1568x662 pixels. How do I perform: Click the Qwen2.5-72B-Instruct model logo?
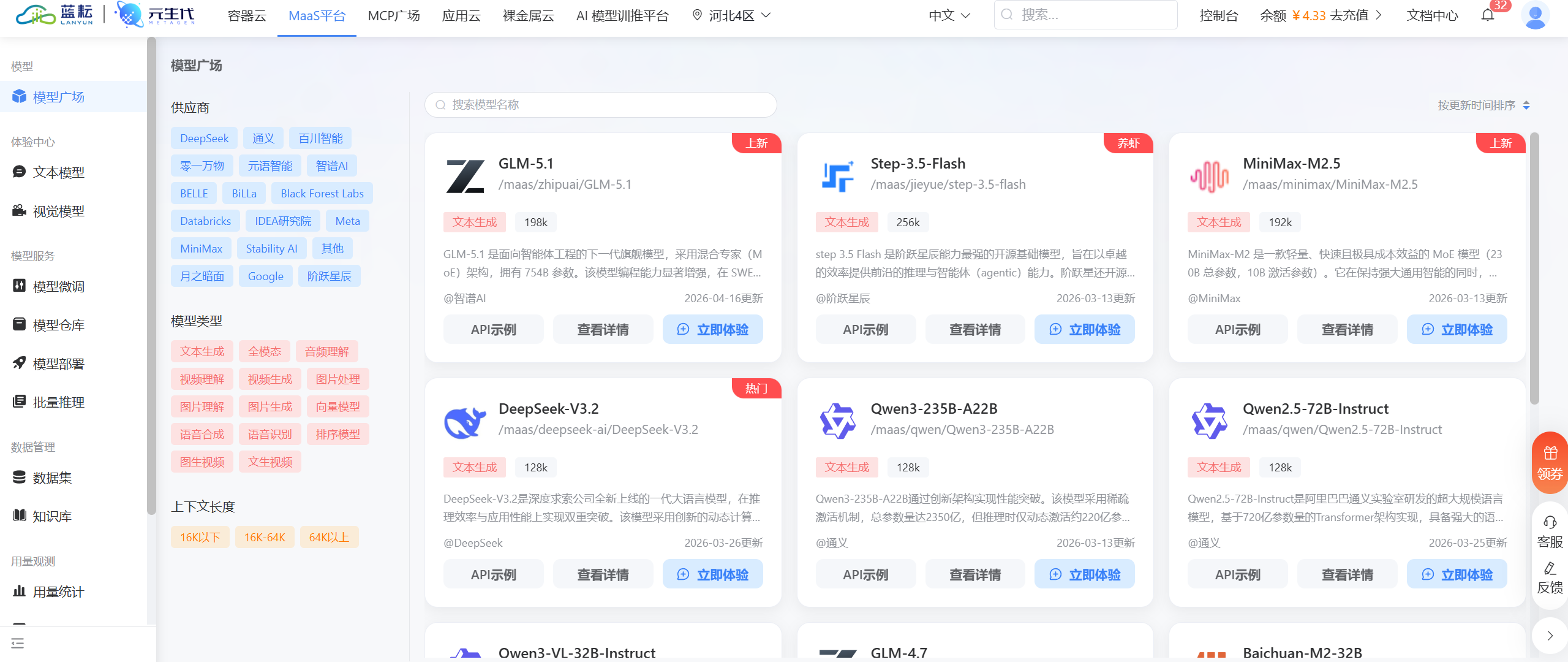(1209, 421)
